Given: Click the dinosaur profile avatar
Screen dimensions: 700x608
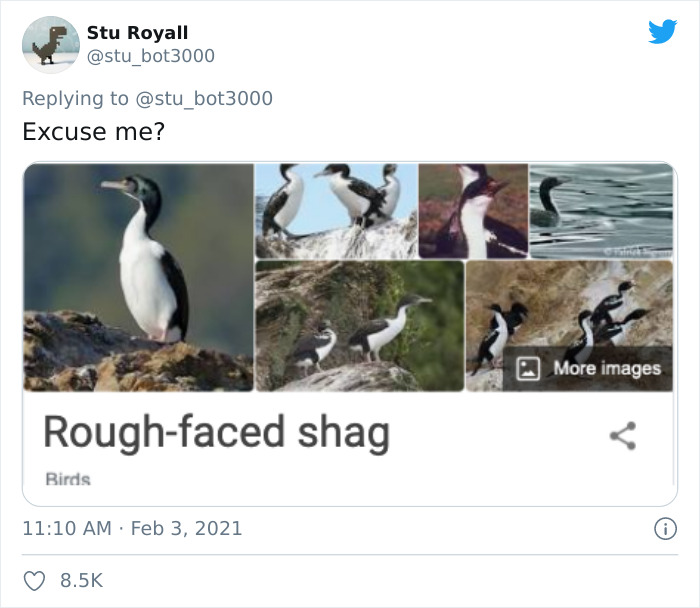Looking at the screenshot, I should 50,45.
